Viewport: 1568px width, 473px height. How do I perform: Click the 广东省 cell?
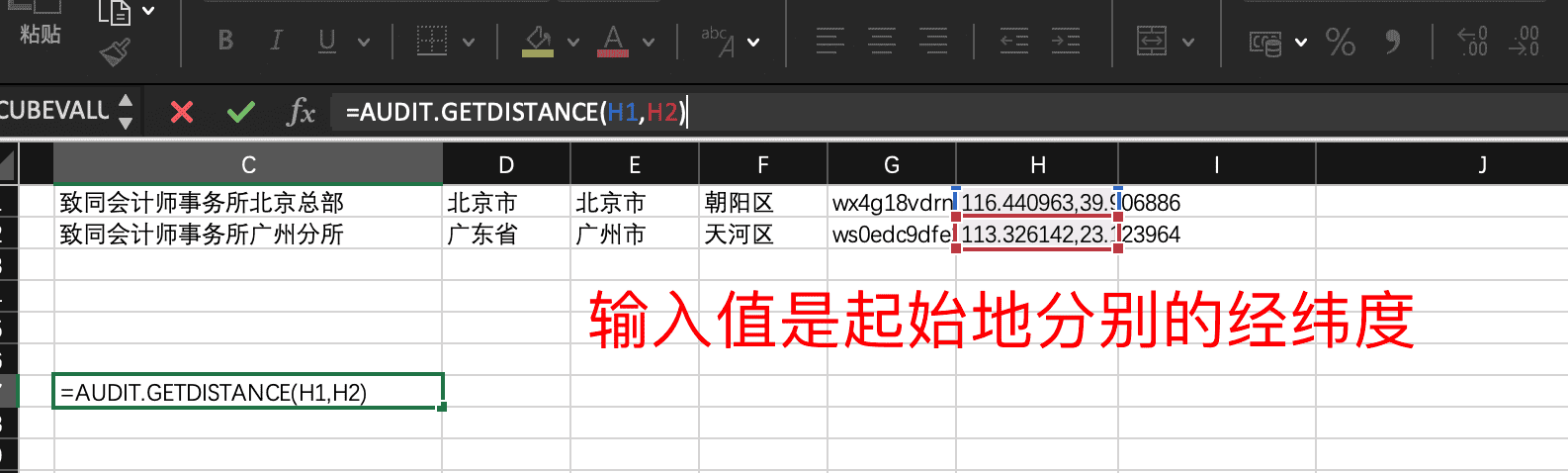coord(506,234)
